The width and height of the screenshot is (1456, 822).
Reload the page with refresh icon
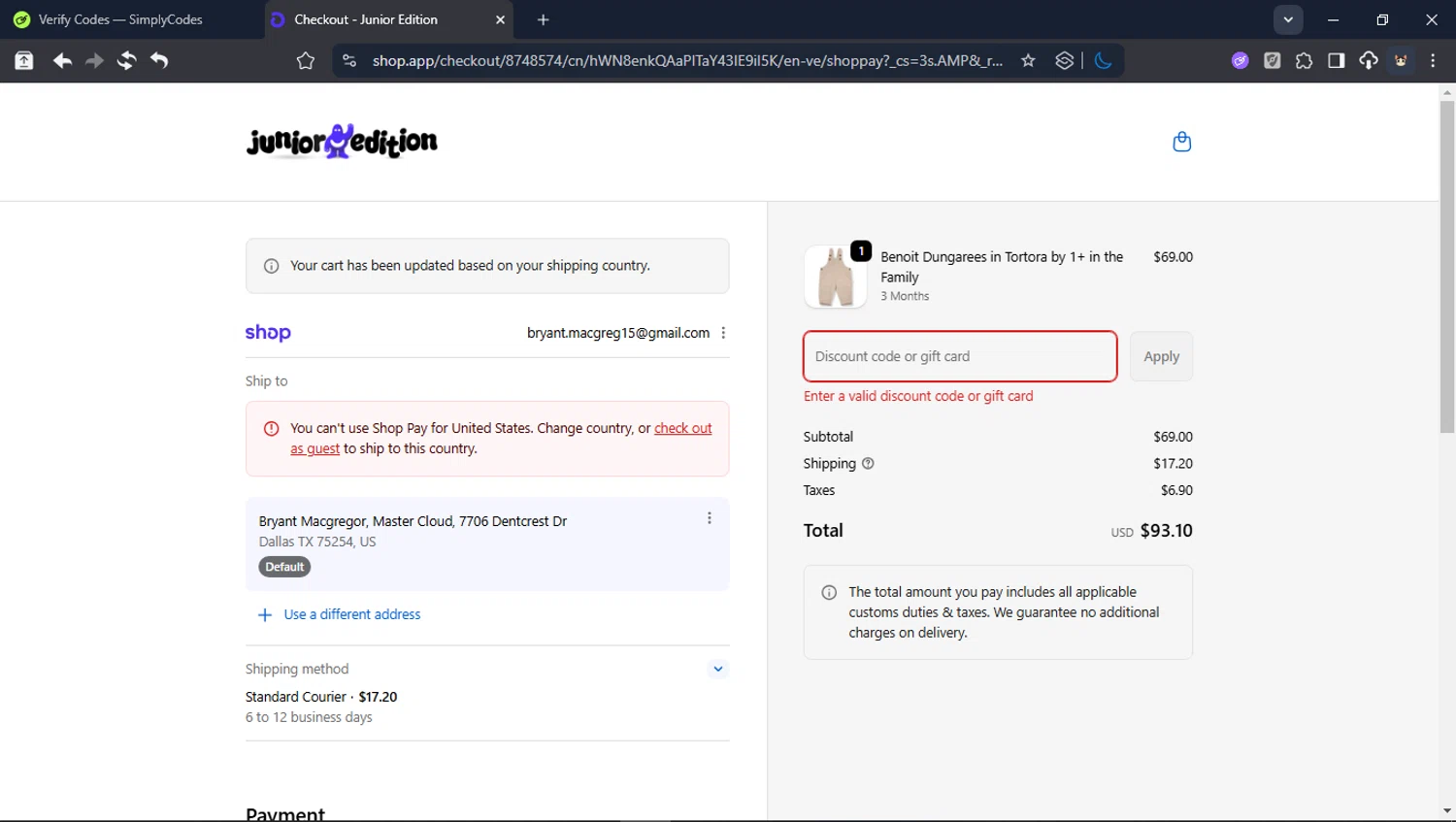[x=126, y=60]
